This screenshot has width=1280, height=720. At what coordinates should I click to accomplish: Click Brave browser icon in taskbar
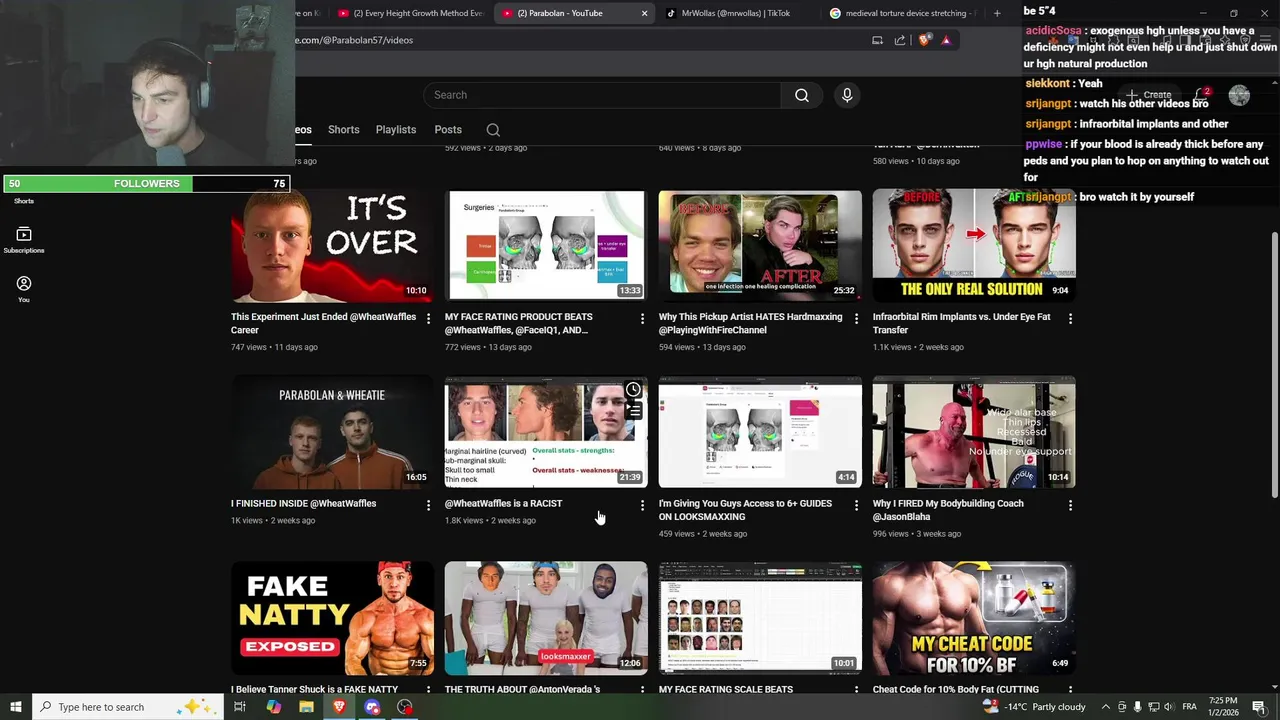[x=339, y=707]
